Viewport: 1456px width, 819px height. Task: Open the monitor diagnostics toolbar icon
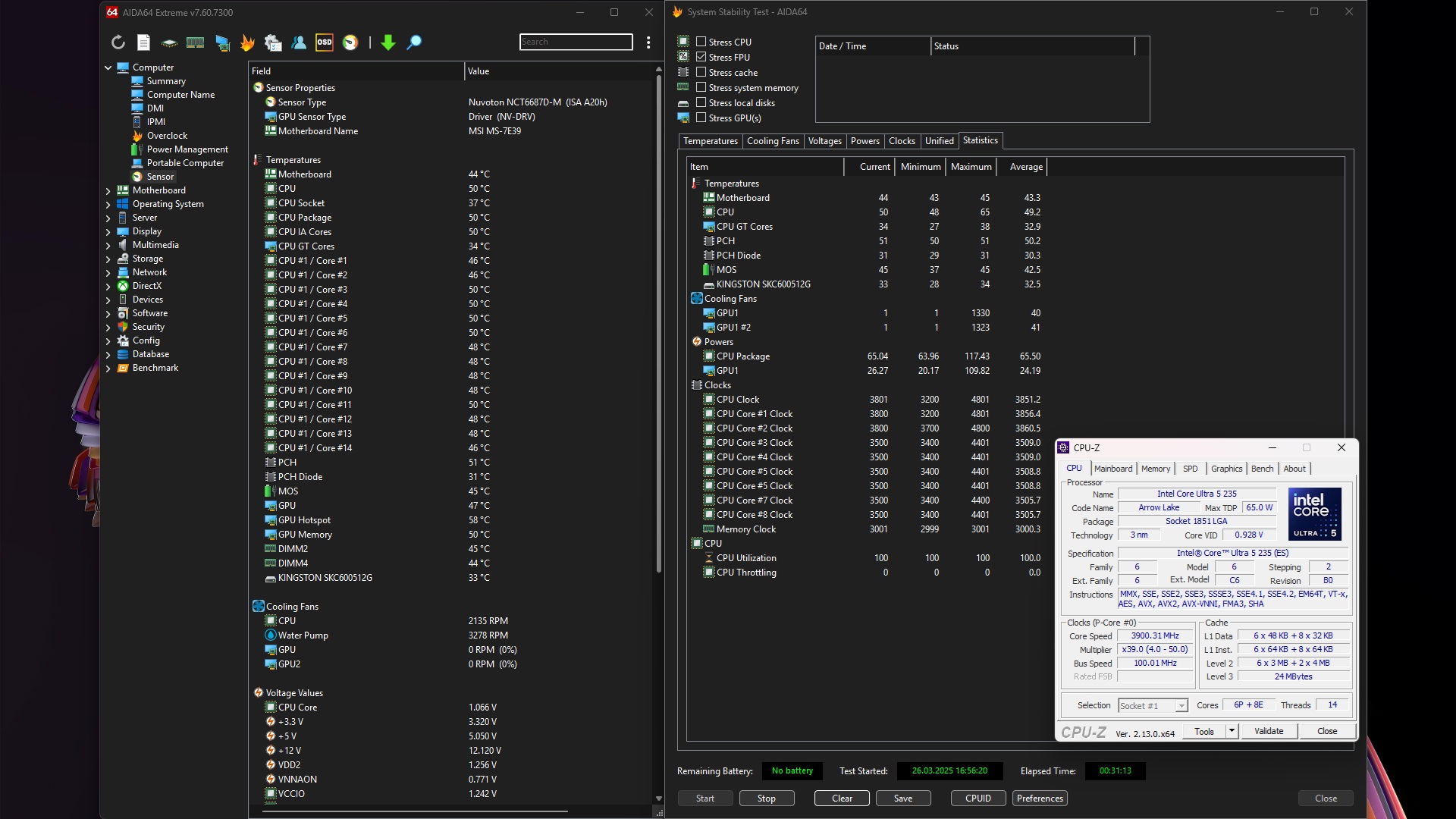click(x=222, y=42)
